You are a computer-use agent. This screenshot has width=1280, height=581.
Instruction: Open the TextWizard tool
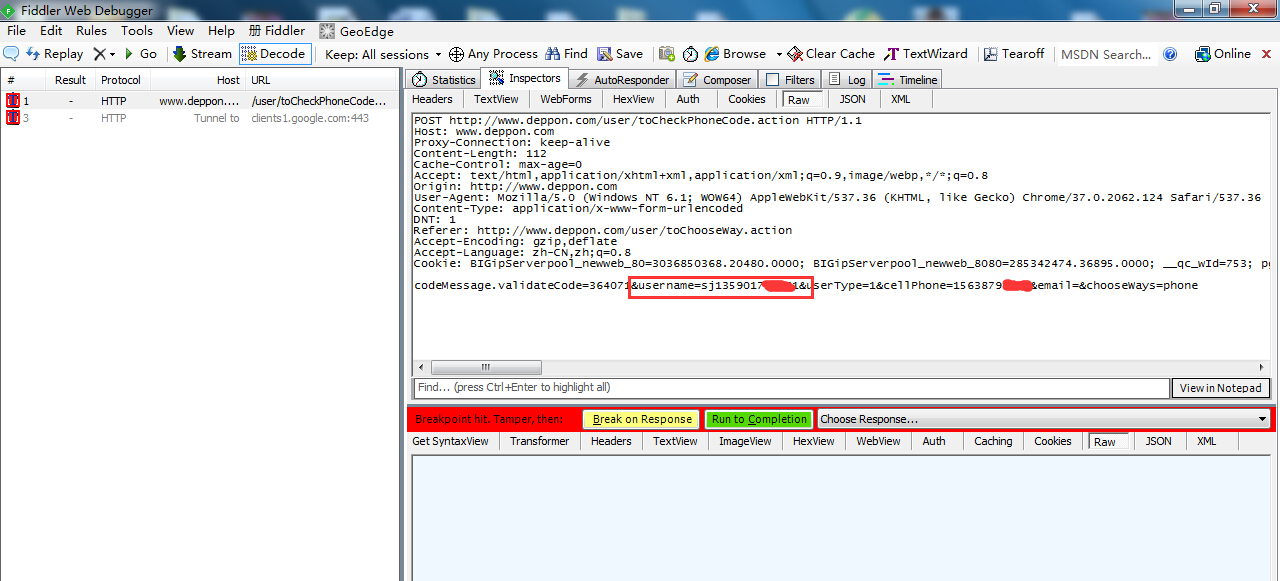point(926,54)
